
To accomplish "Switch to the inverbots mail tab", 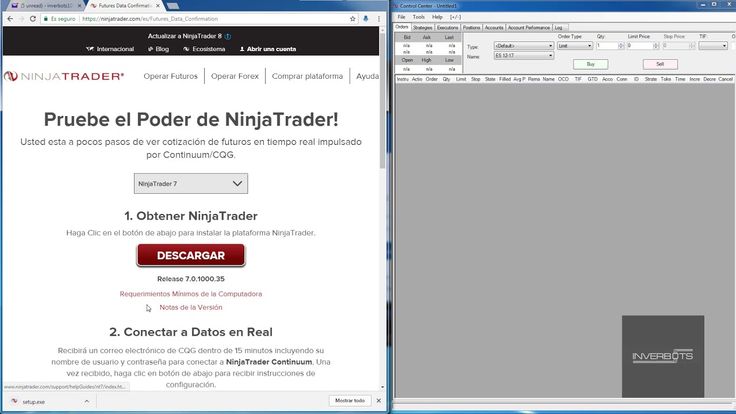I will pyautogui.click(x=45, y=6).
